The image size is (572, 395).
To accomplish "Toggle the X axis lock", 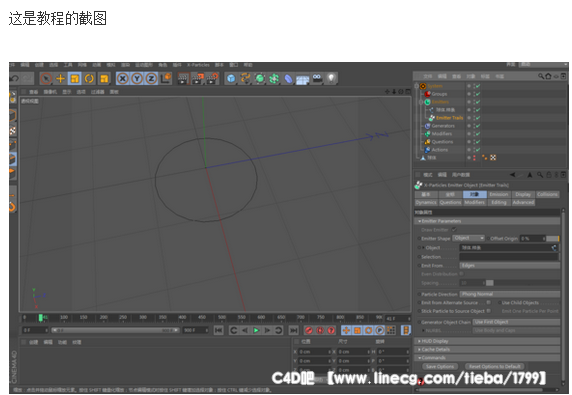I will (123, 78).
